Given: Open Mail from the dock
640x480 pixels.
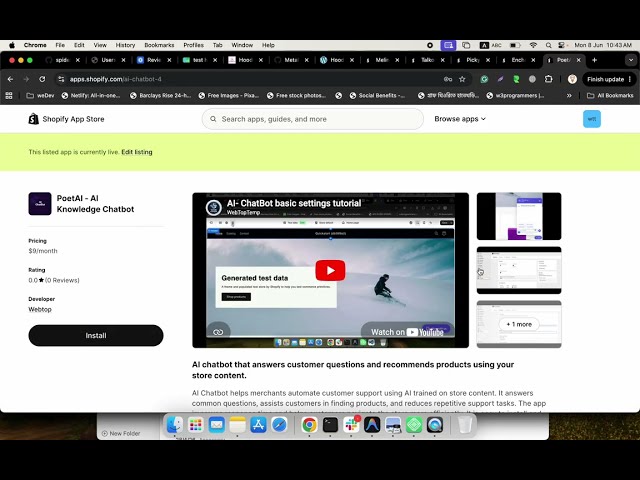Looking at the screenshot, I should click(x=216, y=425).
